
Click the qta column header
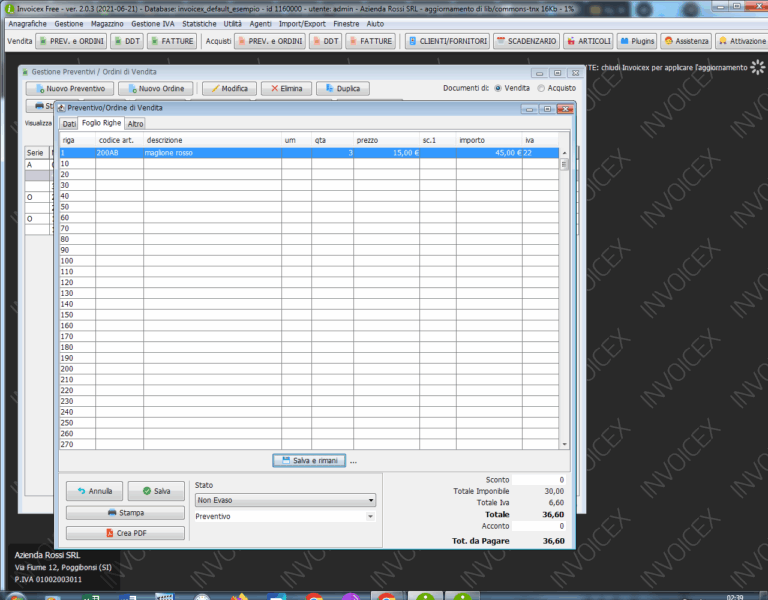(x=333, y=140)
